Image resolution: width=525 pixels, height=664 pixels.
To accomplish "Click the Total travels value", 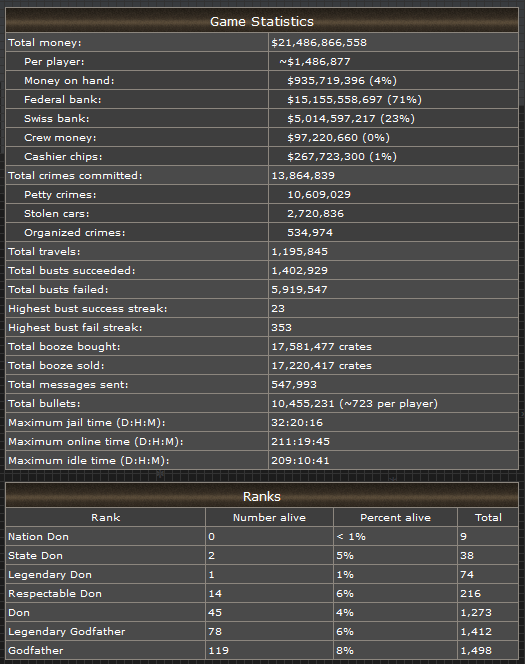I will pos(299,252).
